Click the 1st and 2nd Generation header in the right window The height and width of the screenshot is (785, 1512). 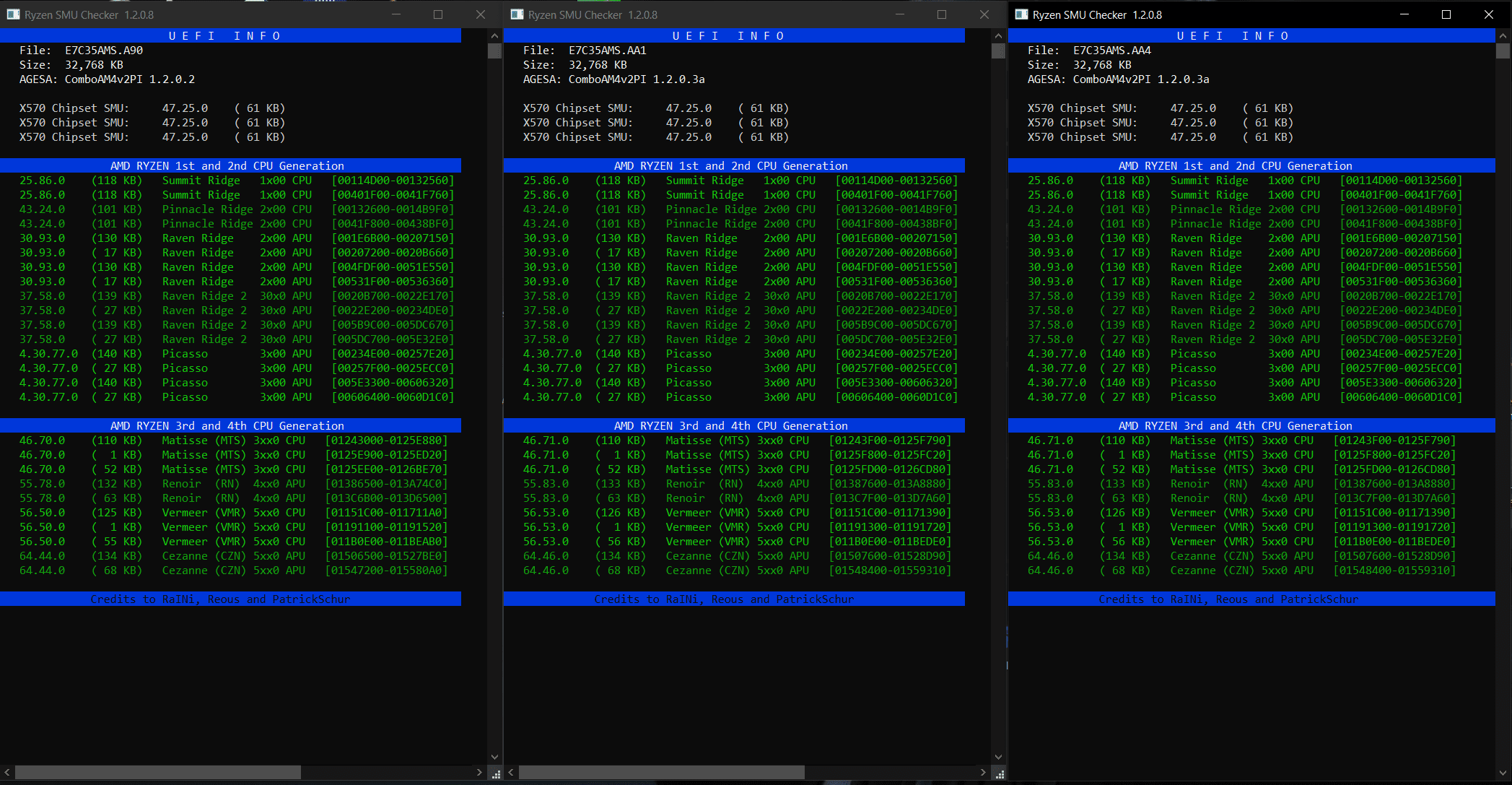click(1251, 166)
